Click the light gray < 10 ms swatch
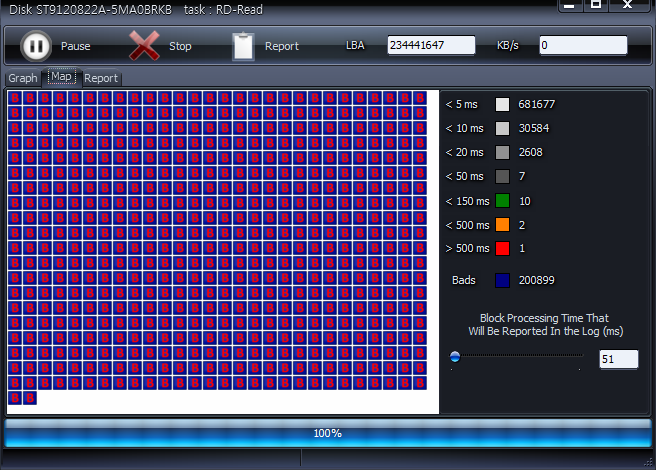The width and height of the screenshot is (656, 470). [503, 128]
